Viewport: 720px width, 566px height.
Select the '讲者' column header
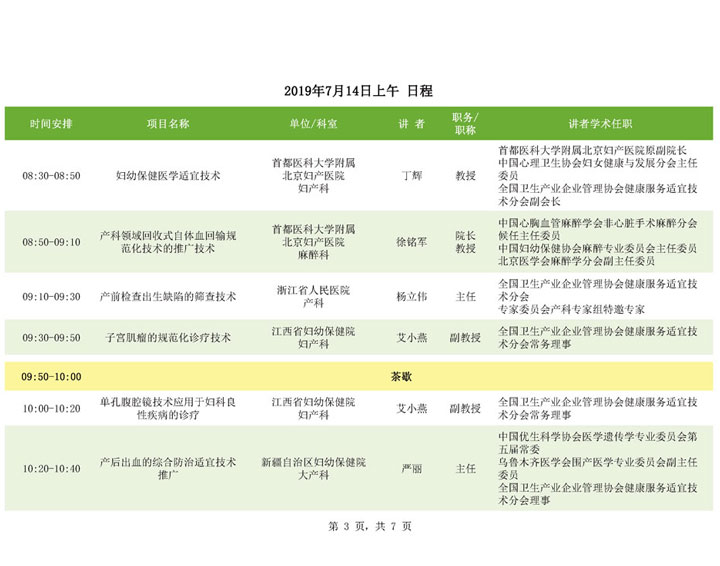(x=411, y=123)
